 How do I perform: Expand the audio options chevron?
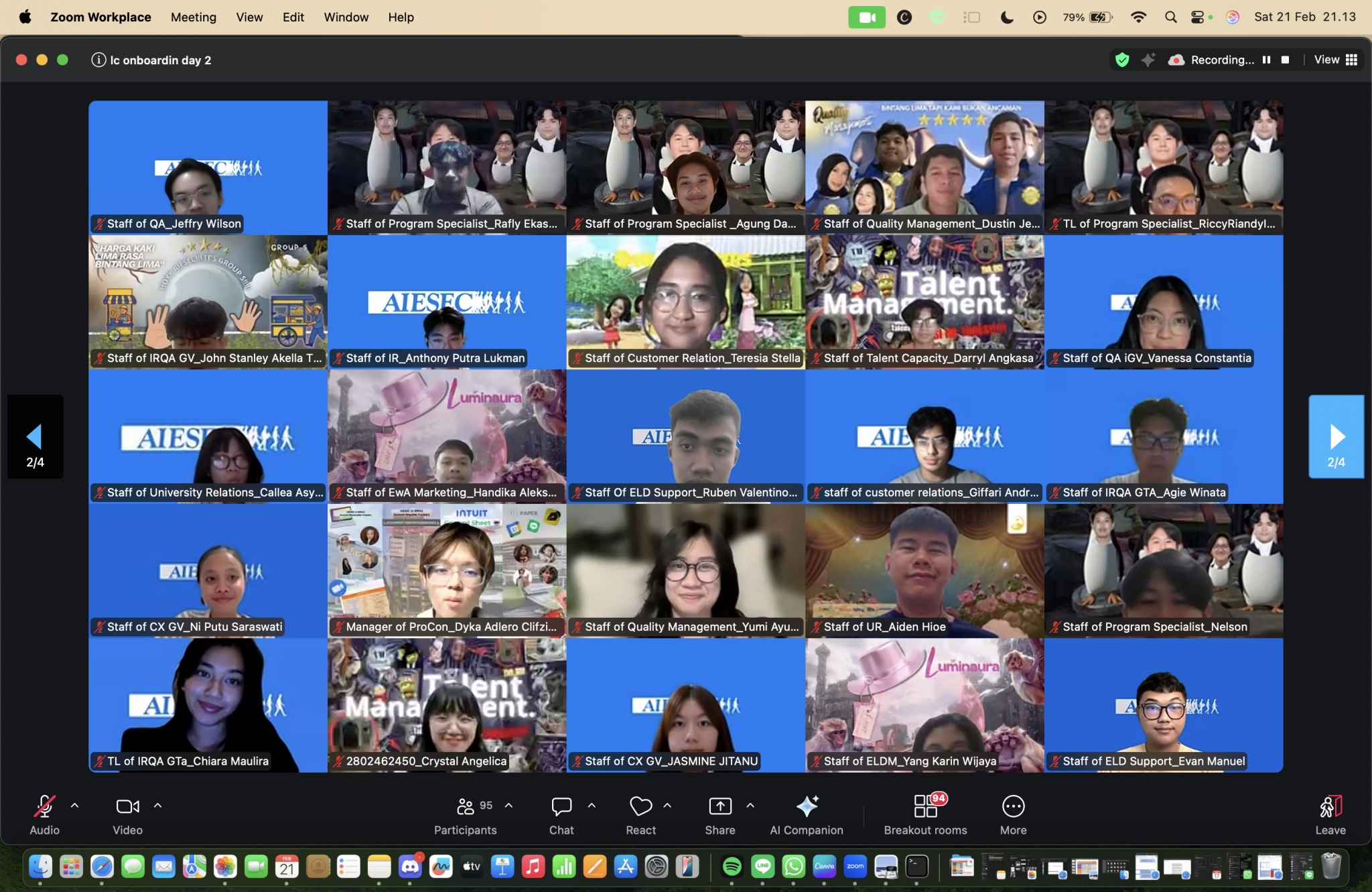pyautogui.click(x=75, y=806)
